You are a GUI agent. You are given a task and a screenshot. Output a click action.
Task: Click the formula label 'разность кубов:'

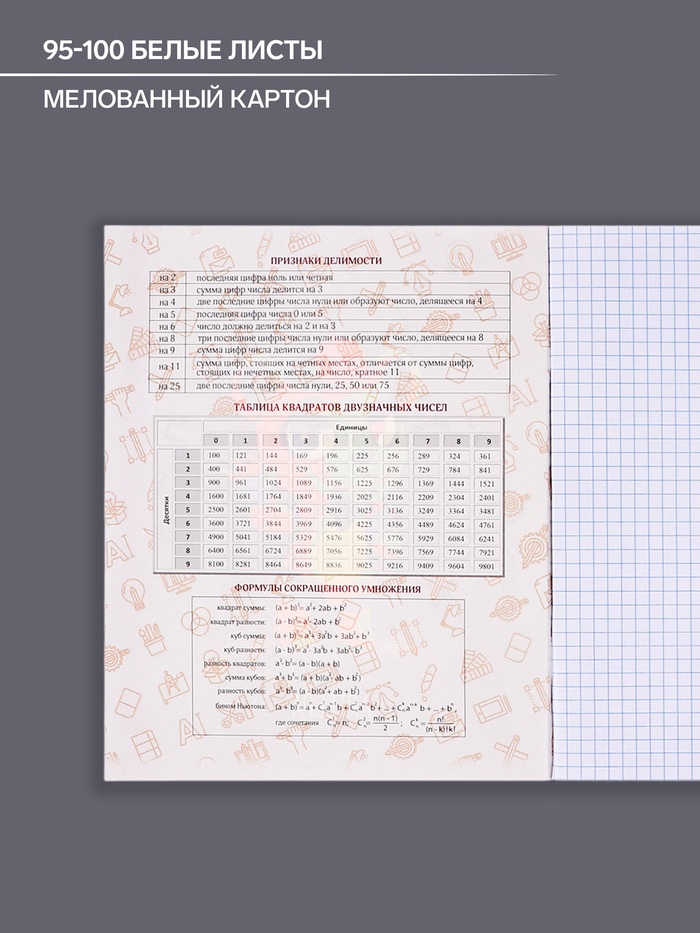click(x=242, y=691)
